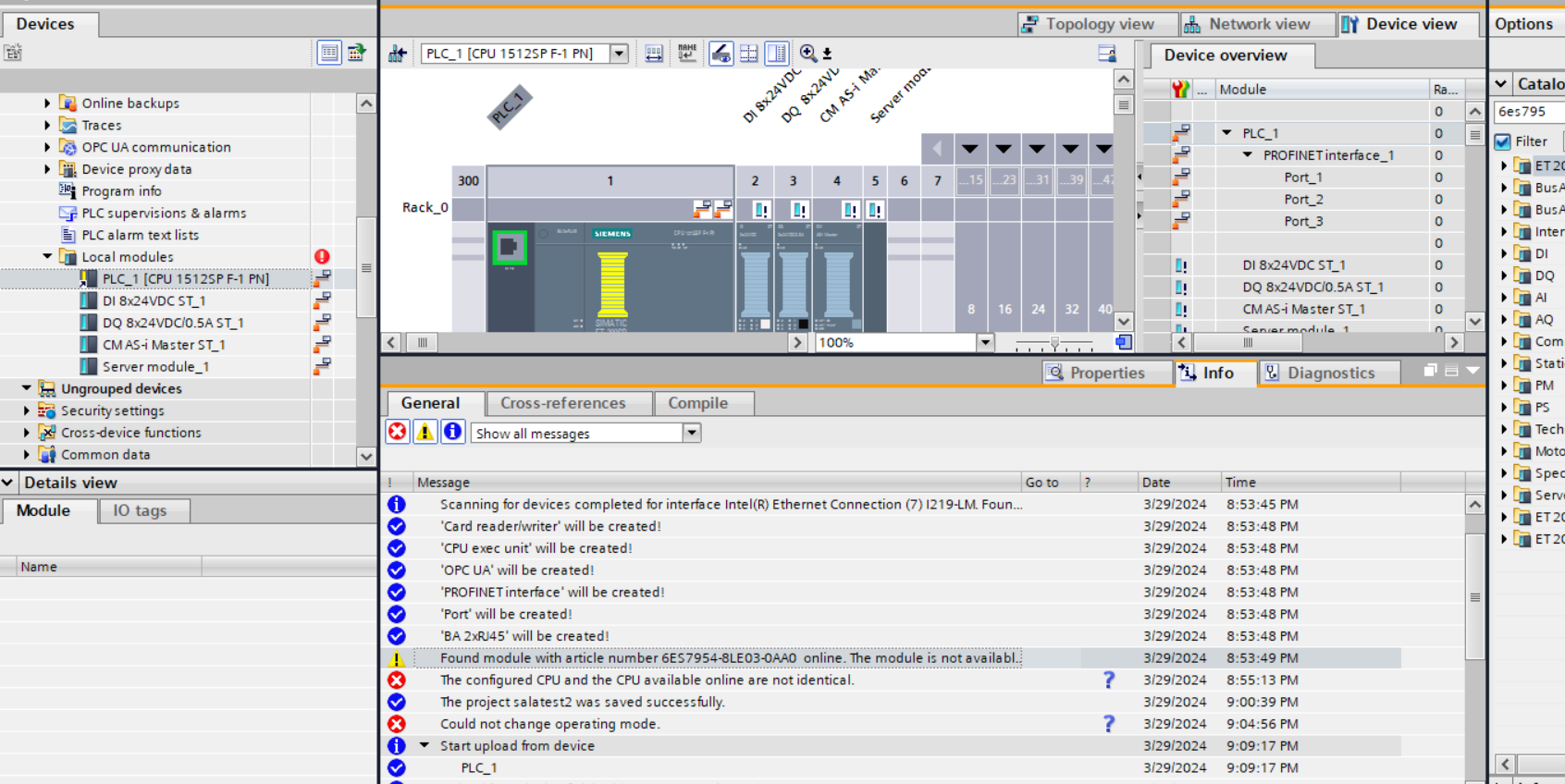Toggle the errors filter button in Info

coord(398,432)
